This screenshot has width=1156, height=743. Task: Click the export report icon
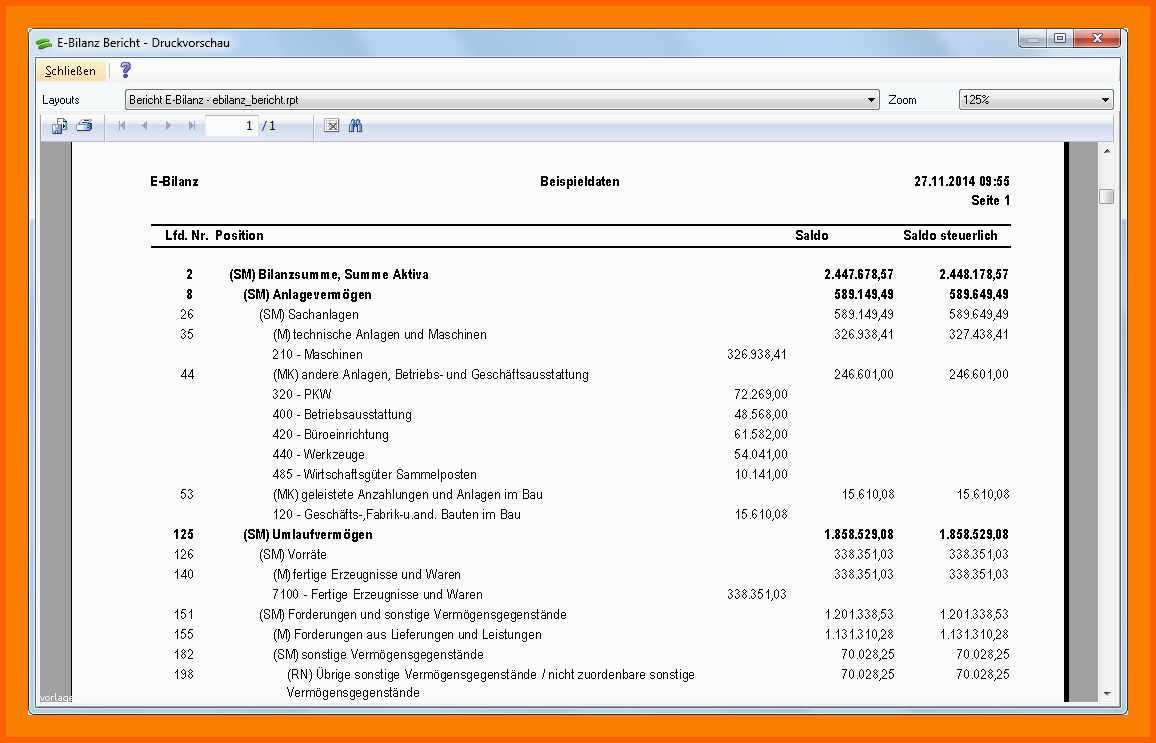(x=60, y=126)
